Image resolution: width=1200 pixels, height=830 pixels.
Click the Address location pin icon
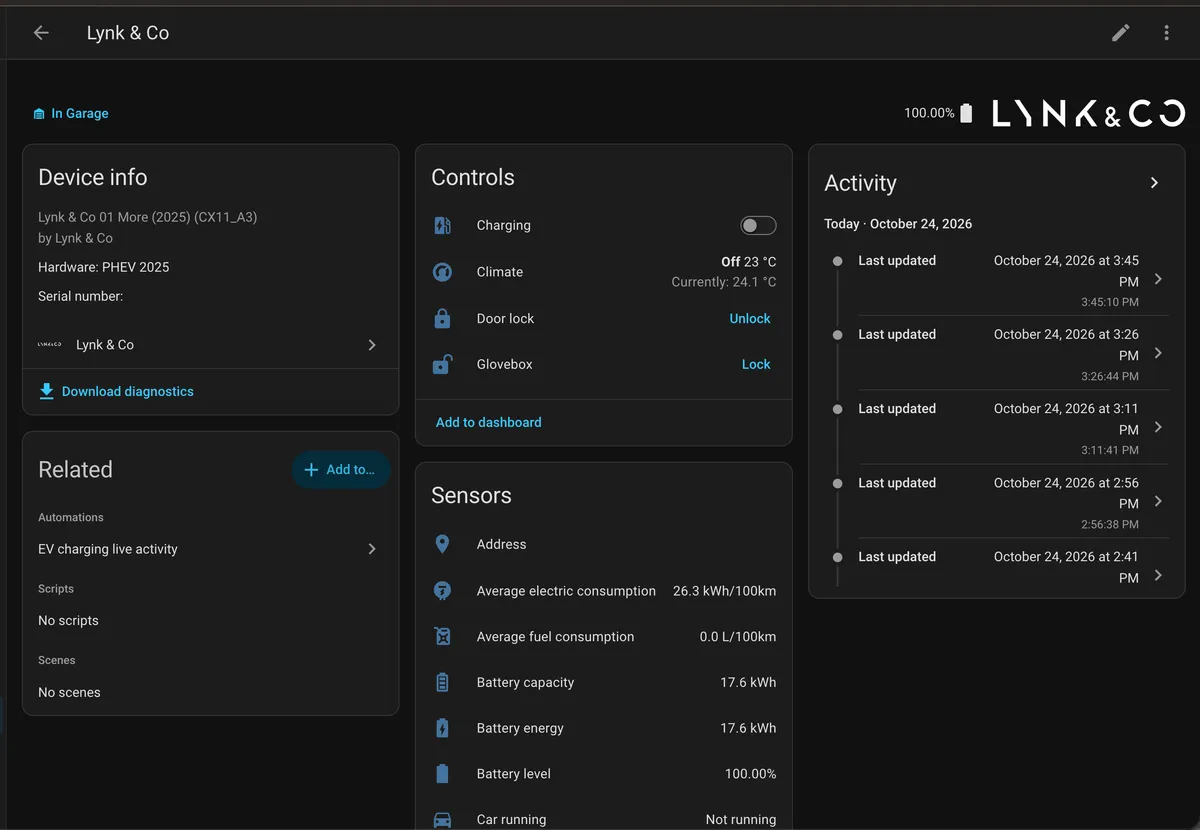pos(442,544)
